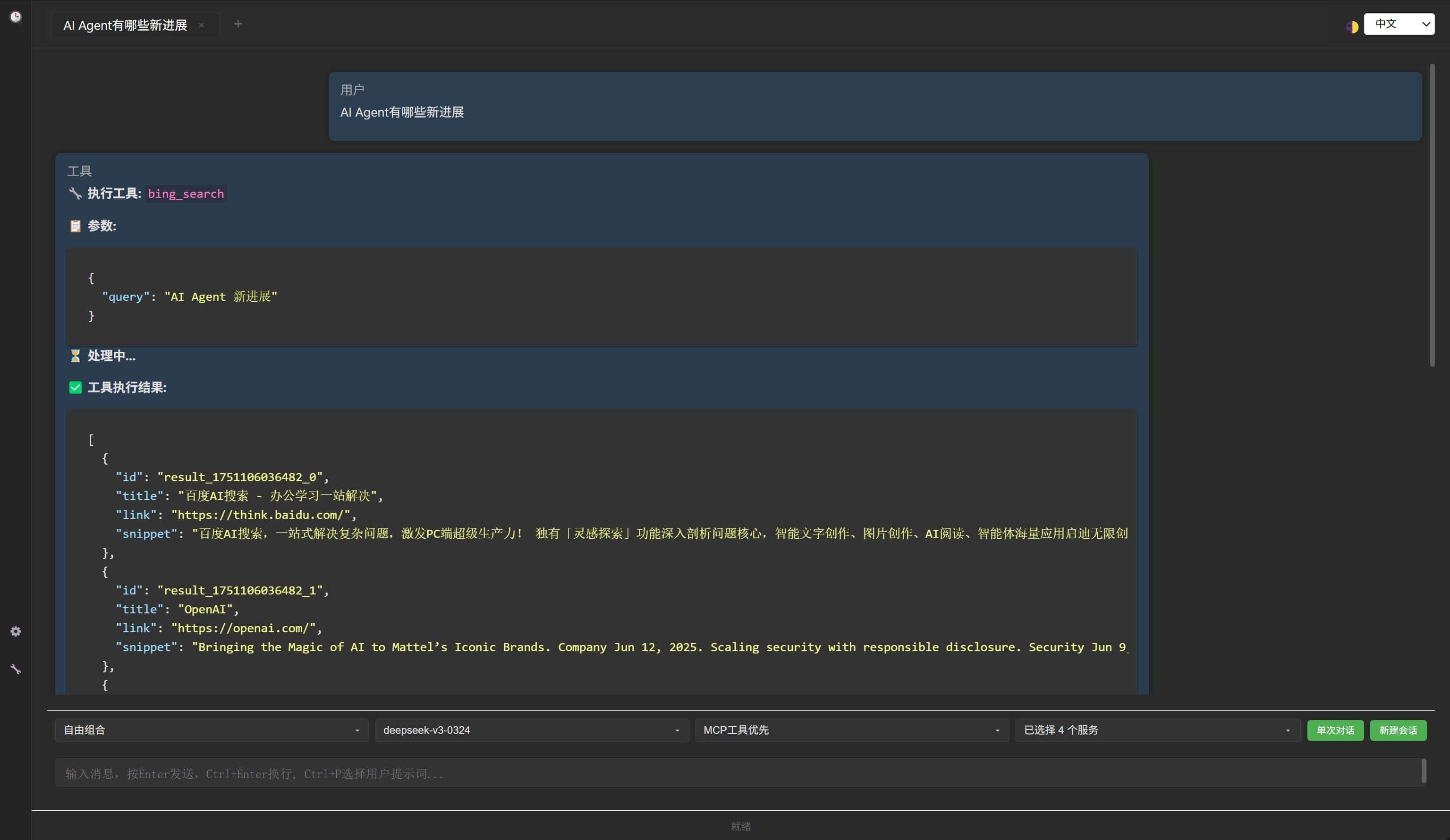Open the 已选择 4 个服务 dropdown
Viewport: 1450px width, 840px height.
click(x=1157, y=730)
